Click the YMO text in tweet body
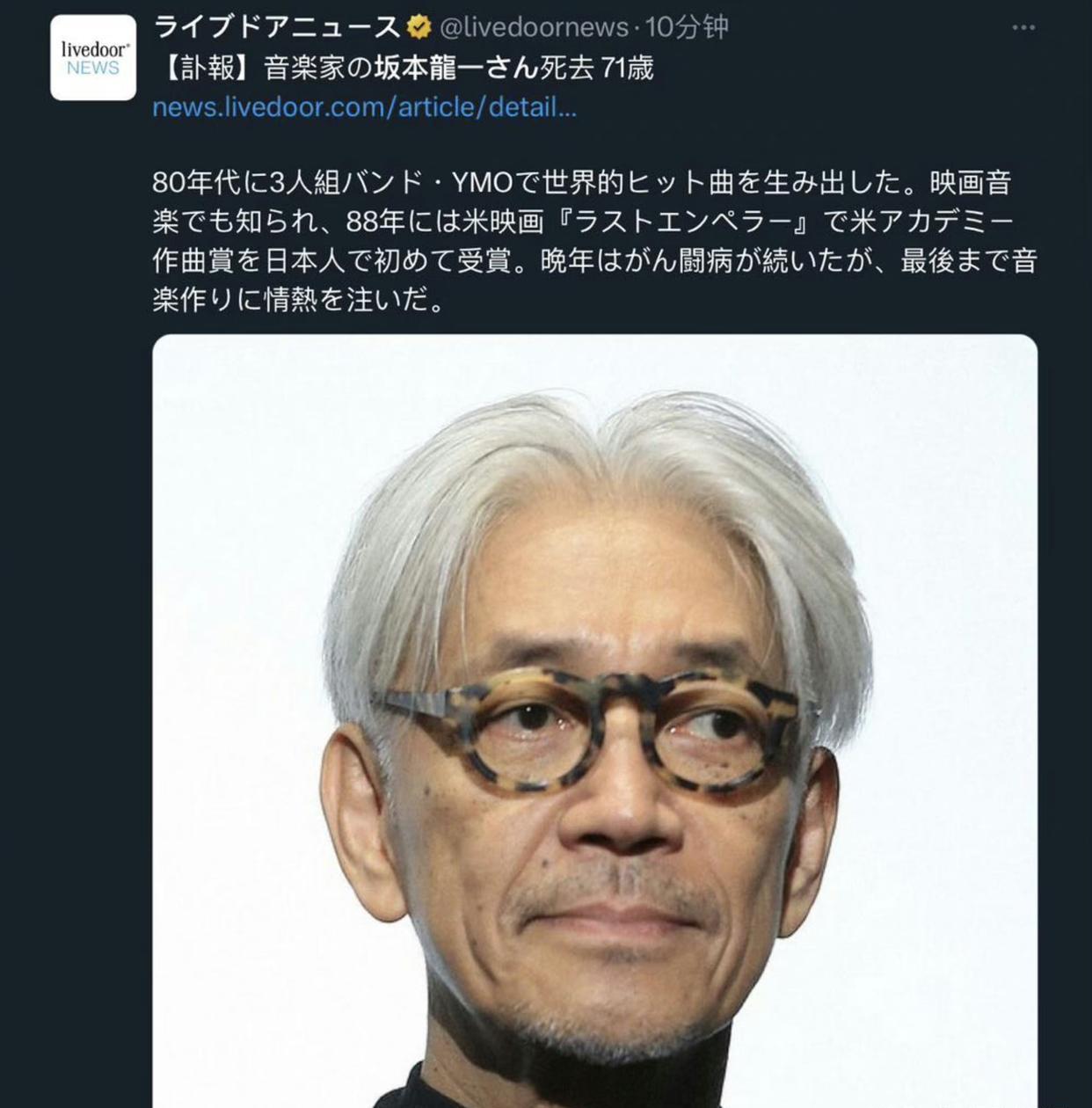The width and height of the screenshot is (1092, 1108). coord(482,183)
